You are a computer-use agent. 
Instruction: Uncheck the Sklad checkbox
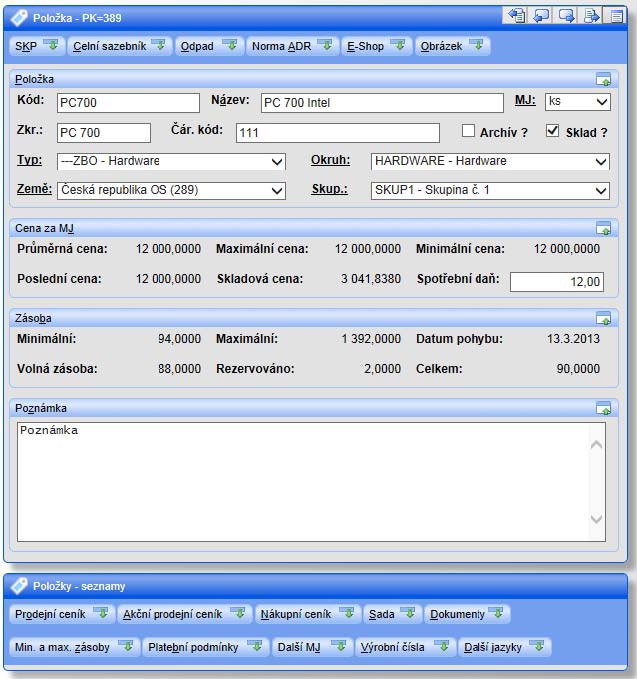(552, 131)
